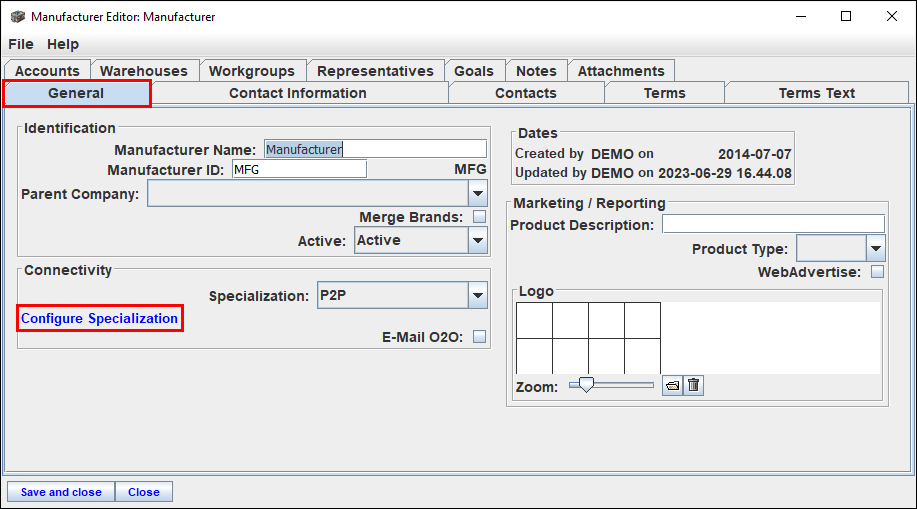Click the logo Zoom slider handle
The width and height of the screenshot is (917, 509).
pos(586,384)
